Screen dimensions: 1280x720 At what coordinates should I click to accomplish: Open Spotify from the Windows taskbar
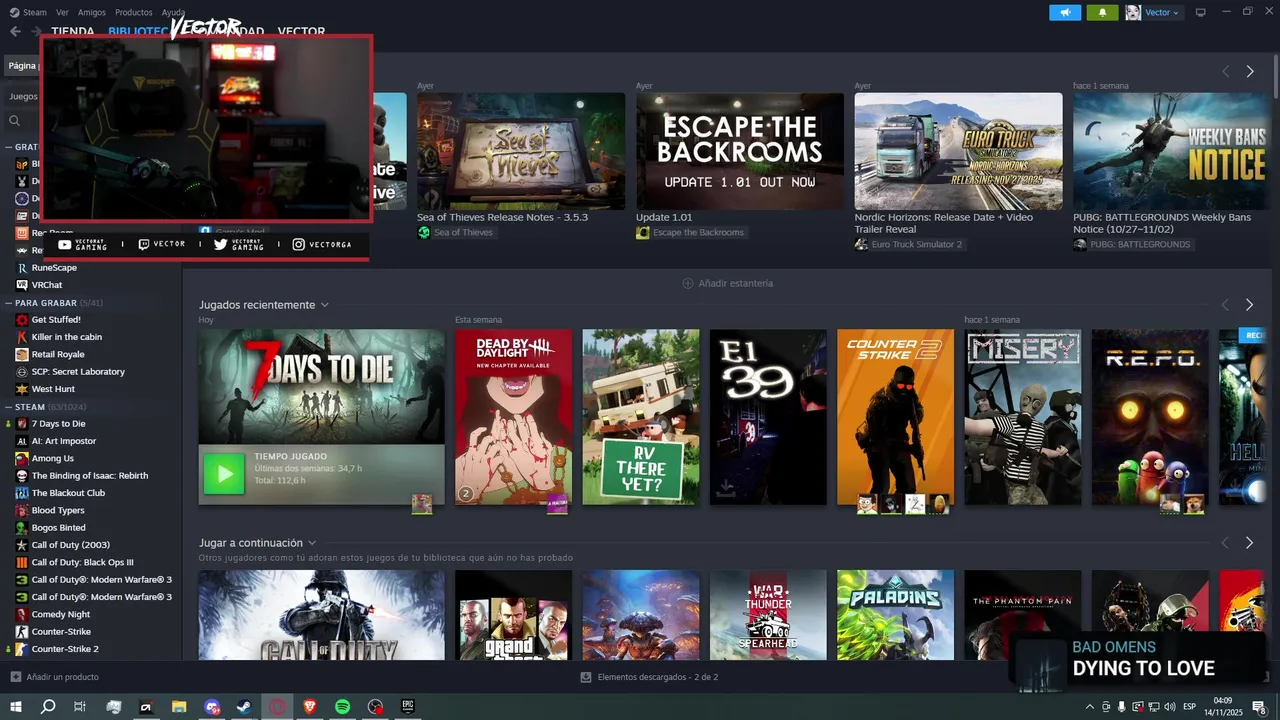(x=342, y=707)
